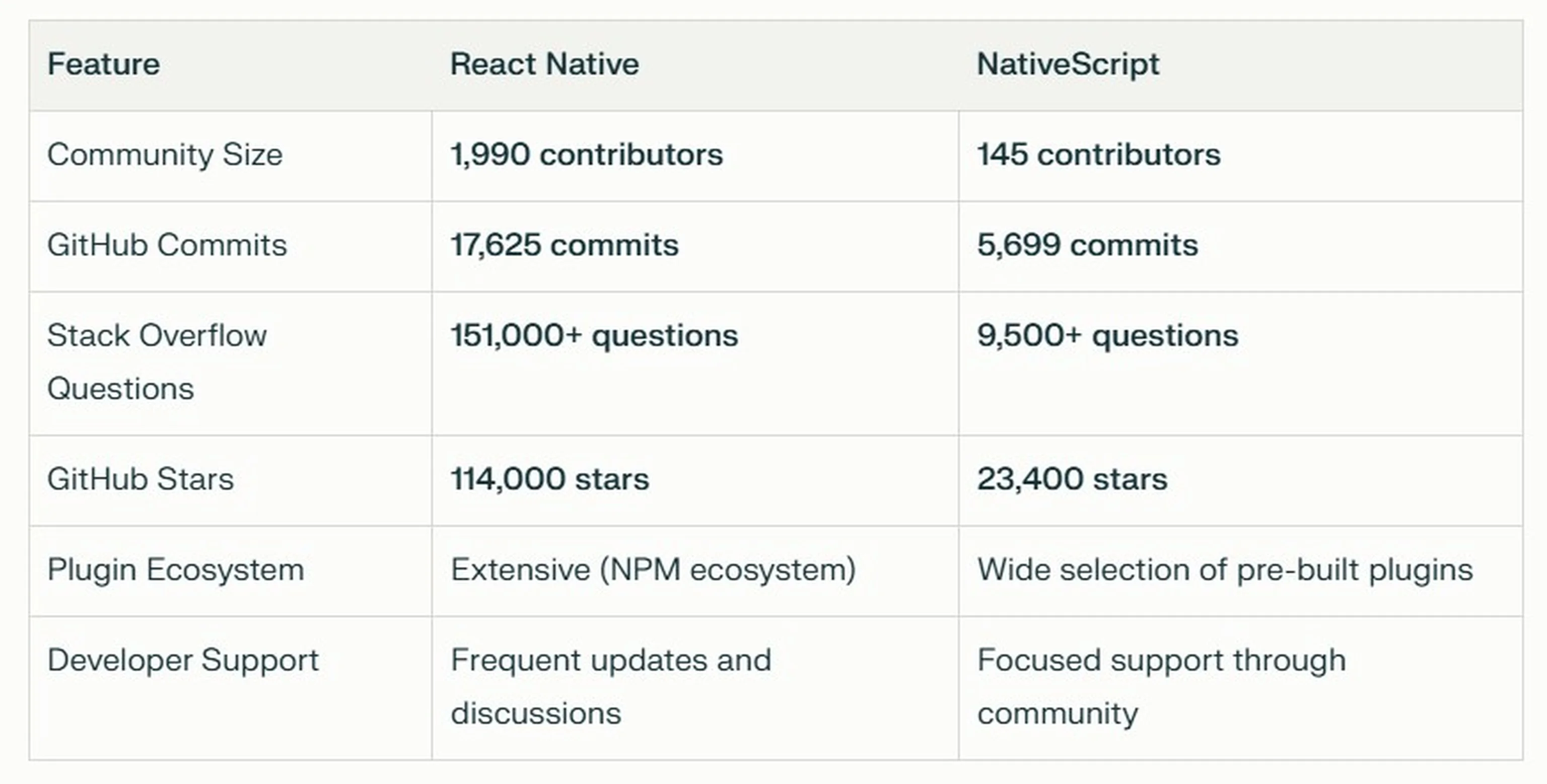This screenshot has height=784, width=1547.
Task: Click the GitHub Stars row label
Action: click(x=140, y=479)
